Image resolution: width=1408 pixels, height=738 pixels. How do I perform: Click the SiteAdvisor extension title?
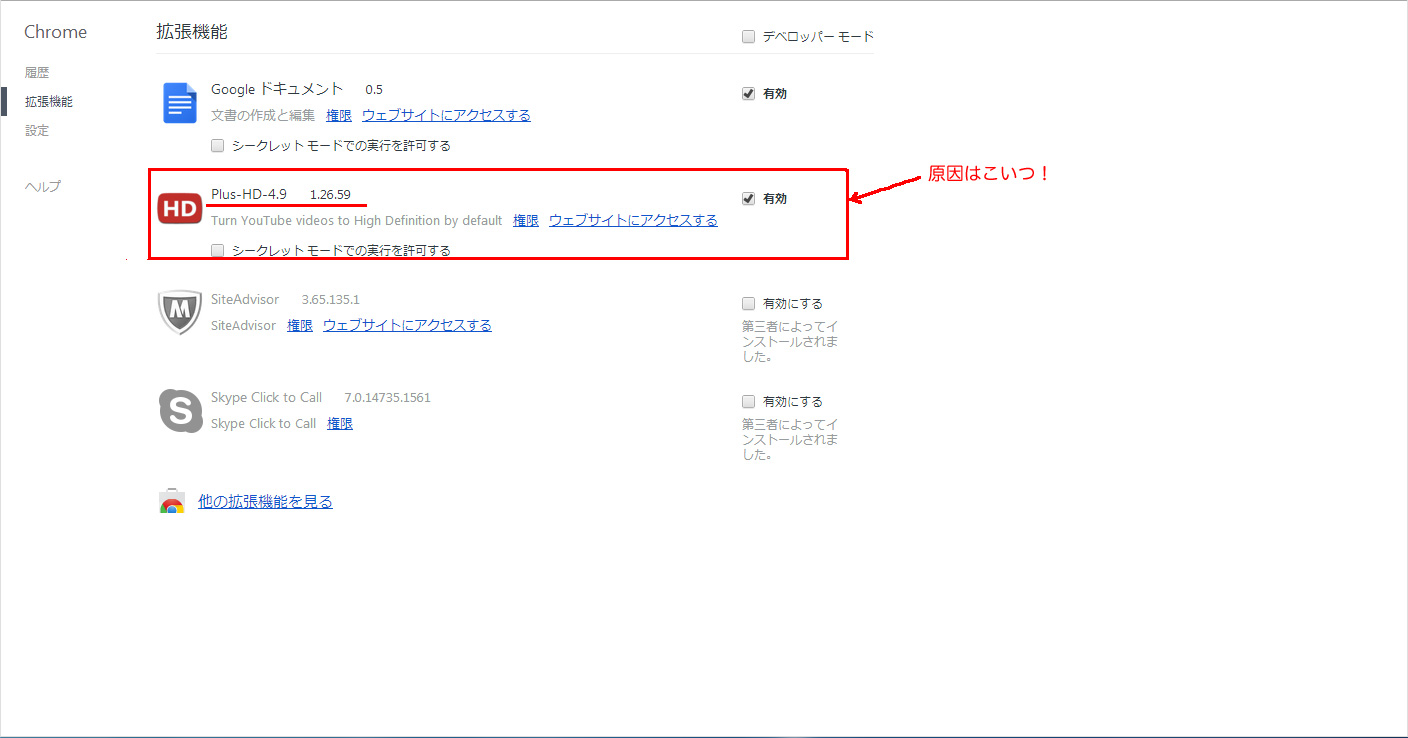coord(245,299)
